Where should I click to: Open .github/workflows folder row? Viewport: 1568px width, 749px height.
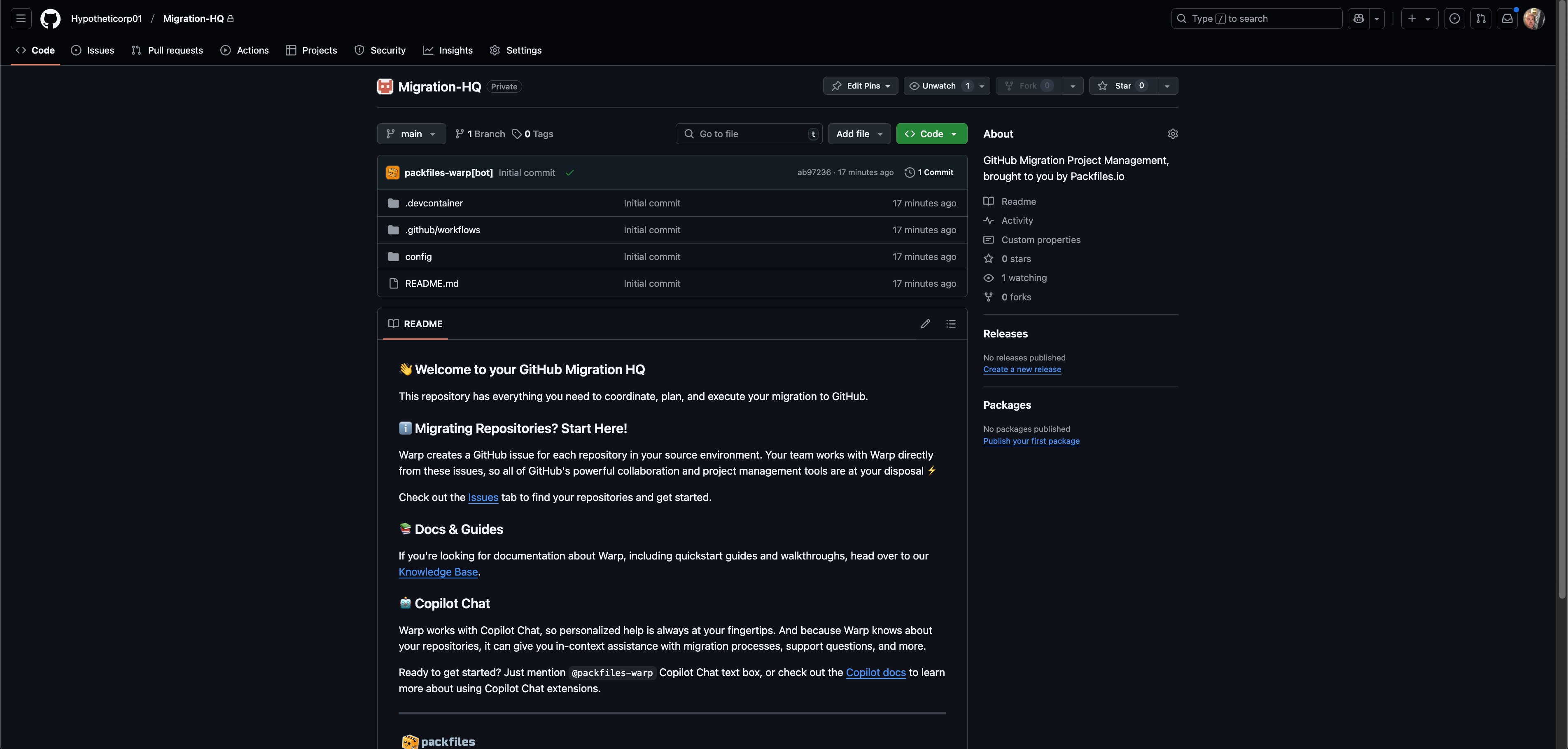coord(672,230)
